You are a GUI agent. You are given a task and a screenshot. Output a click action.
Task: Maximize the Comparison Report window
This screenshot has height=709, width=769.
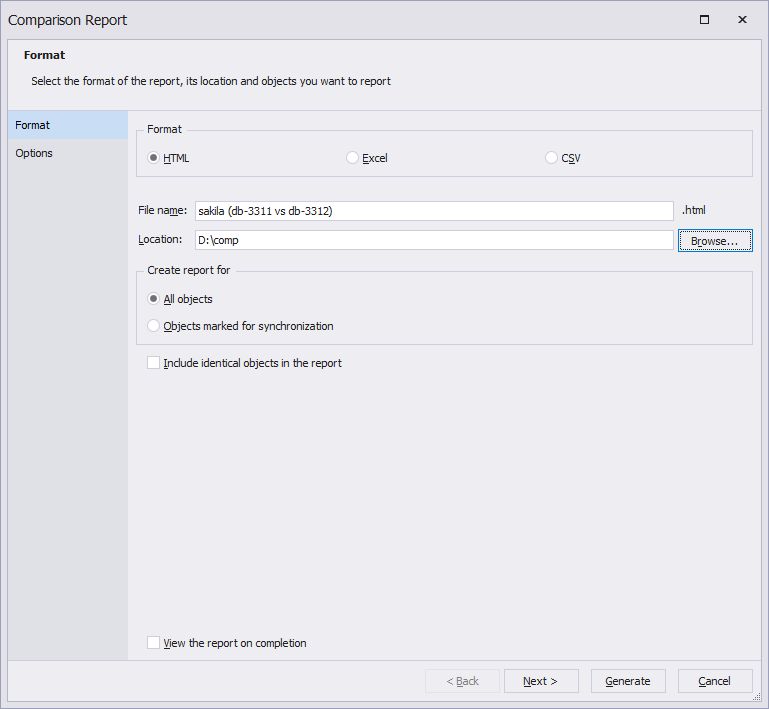[x=704, y=20]
